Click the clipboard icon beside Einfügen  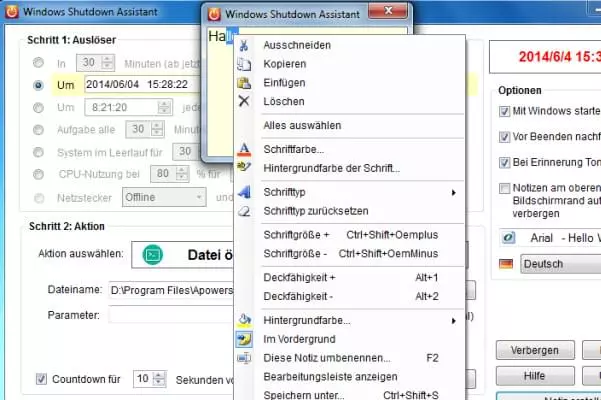pos(244,83)
